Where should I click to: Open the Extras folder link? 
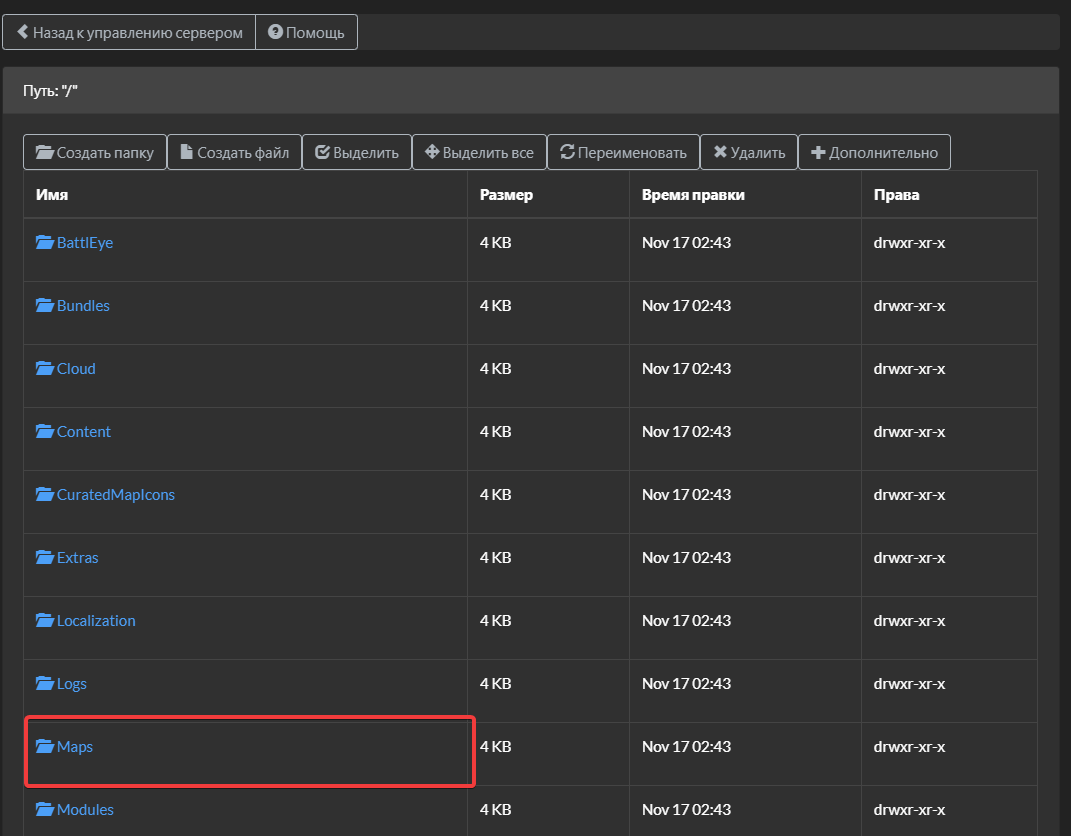(77, 557)
